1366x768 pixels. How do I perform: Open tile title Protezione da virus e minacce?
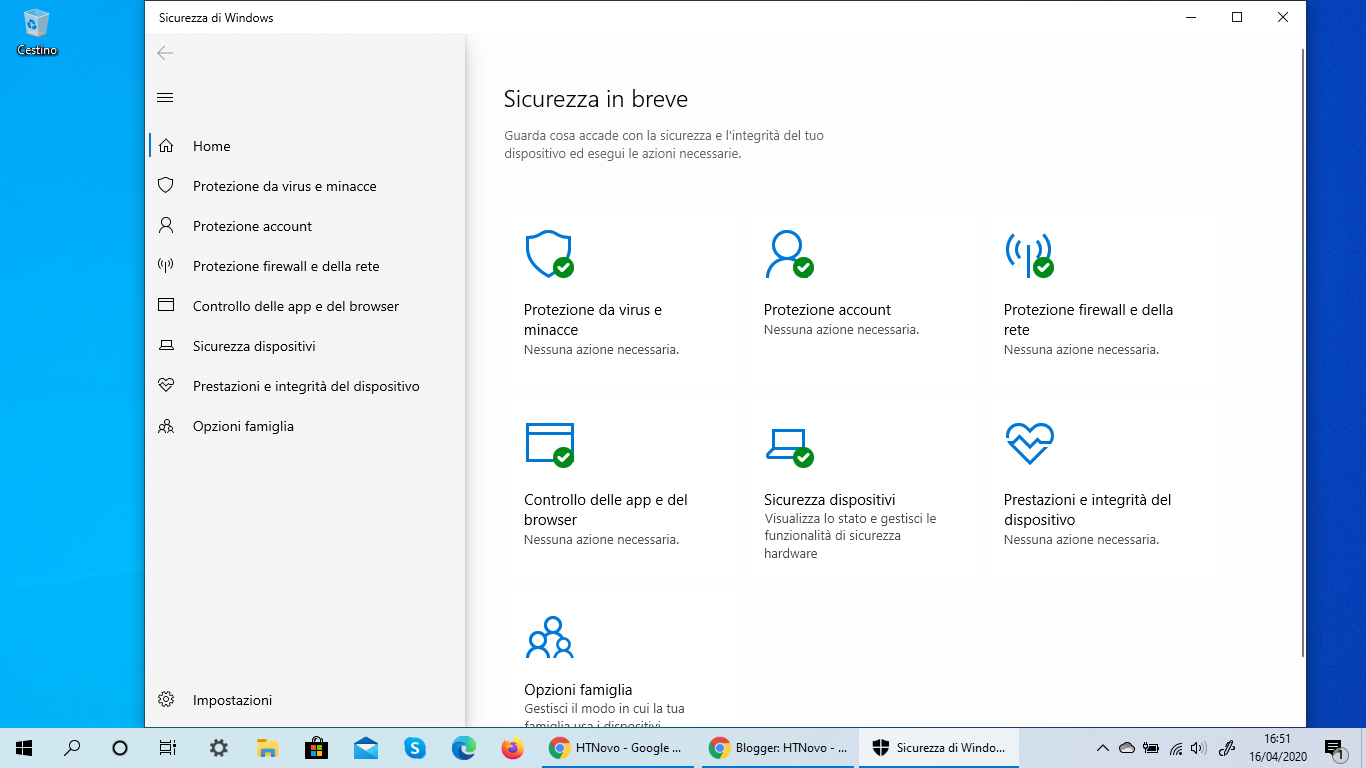[593, 320]
